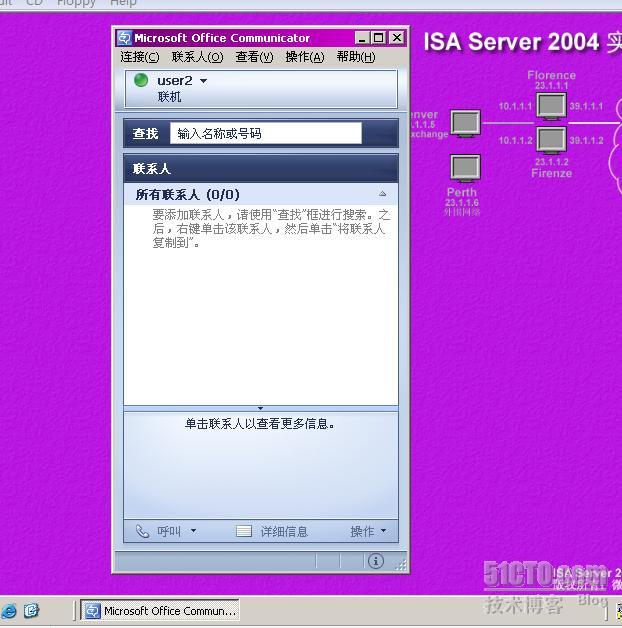The image size is (622, 628).
Task: Open the 查看(V) menu
Action: pyautogui.click(x=254, y=57)
